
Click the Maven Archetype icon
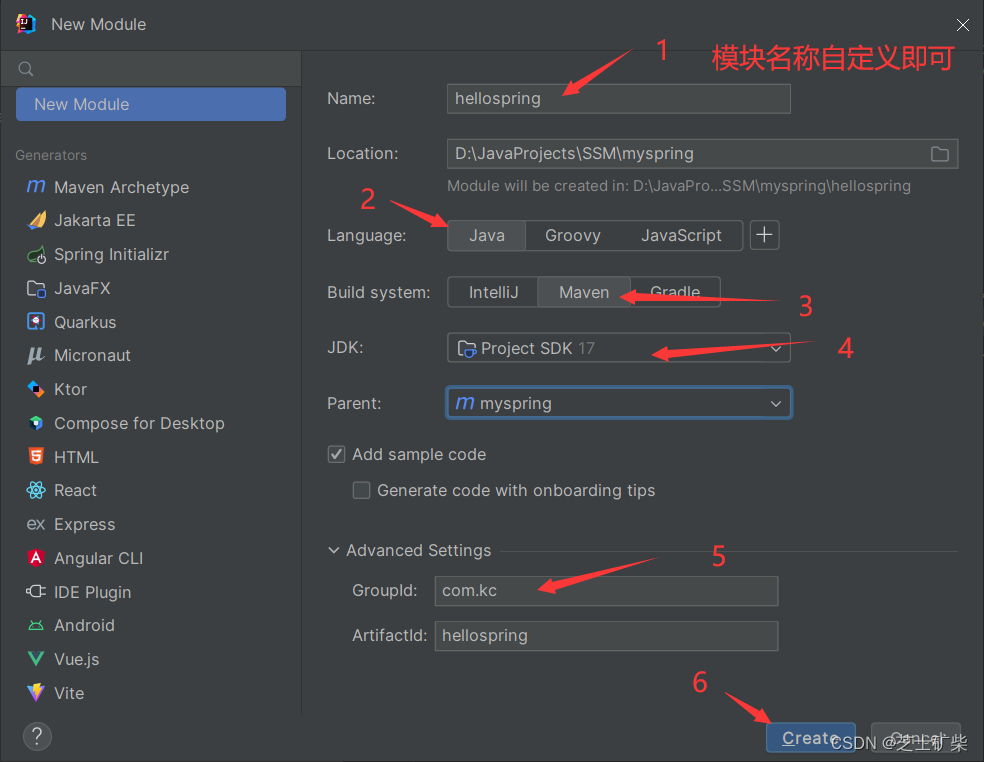point(36,186)
